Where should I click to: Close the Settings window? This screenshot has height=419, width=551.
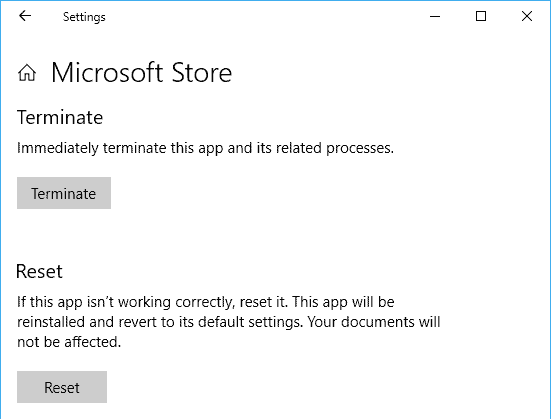(527, 16)
